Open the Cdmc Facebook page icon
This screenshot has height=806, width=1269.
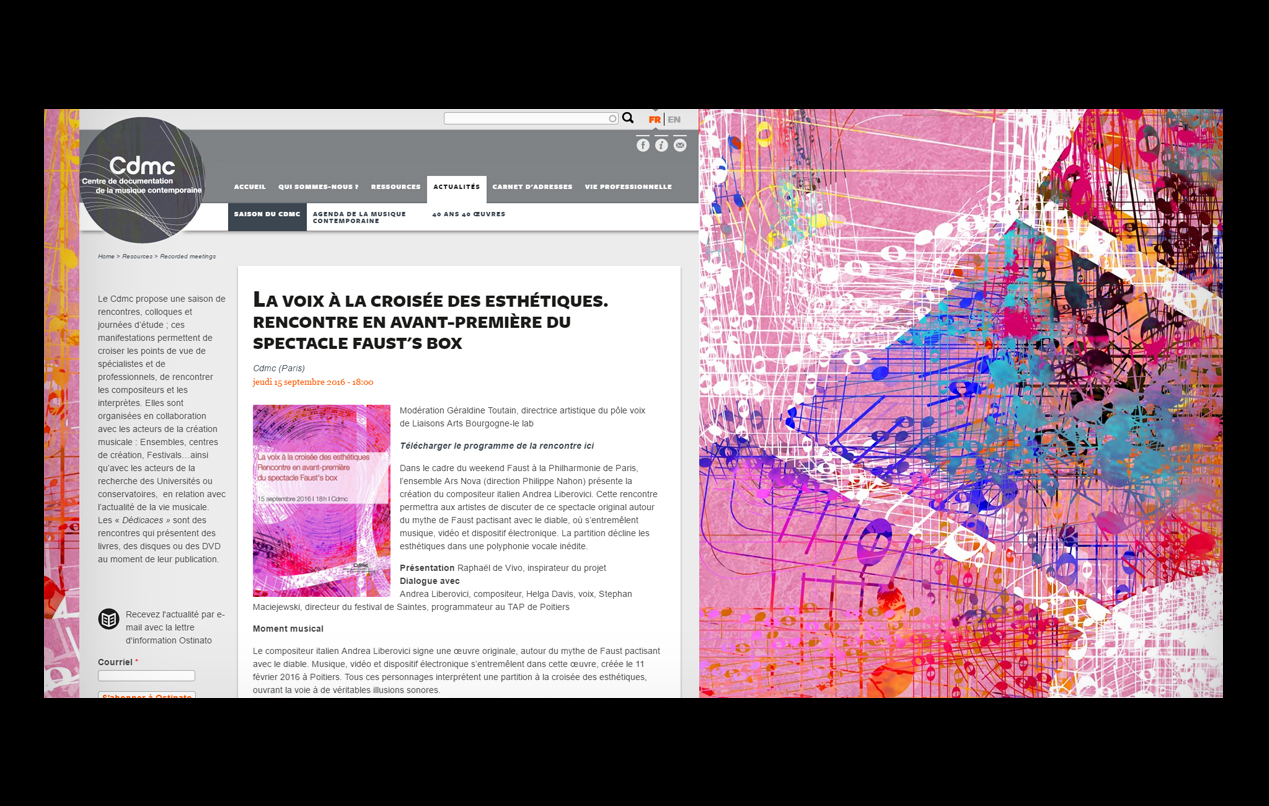(x=643, y=145)
